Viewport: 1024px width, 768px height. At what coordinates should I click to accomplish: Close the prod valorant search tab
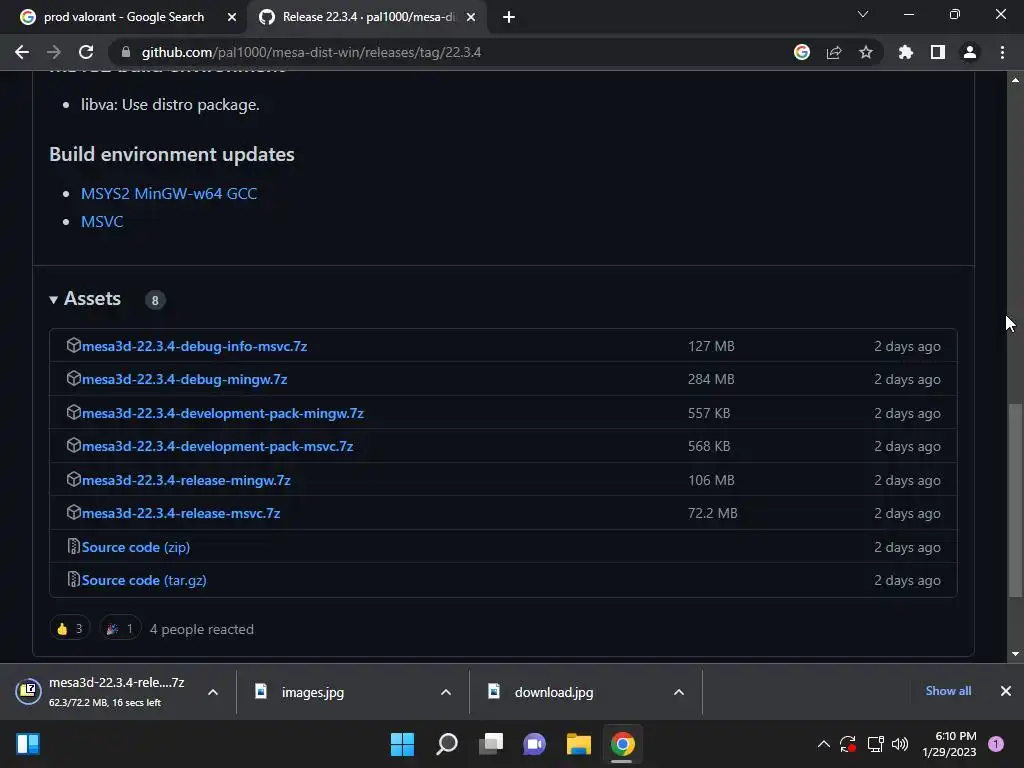click(x=232, y=18)
